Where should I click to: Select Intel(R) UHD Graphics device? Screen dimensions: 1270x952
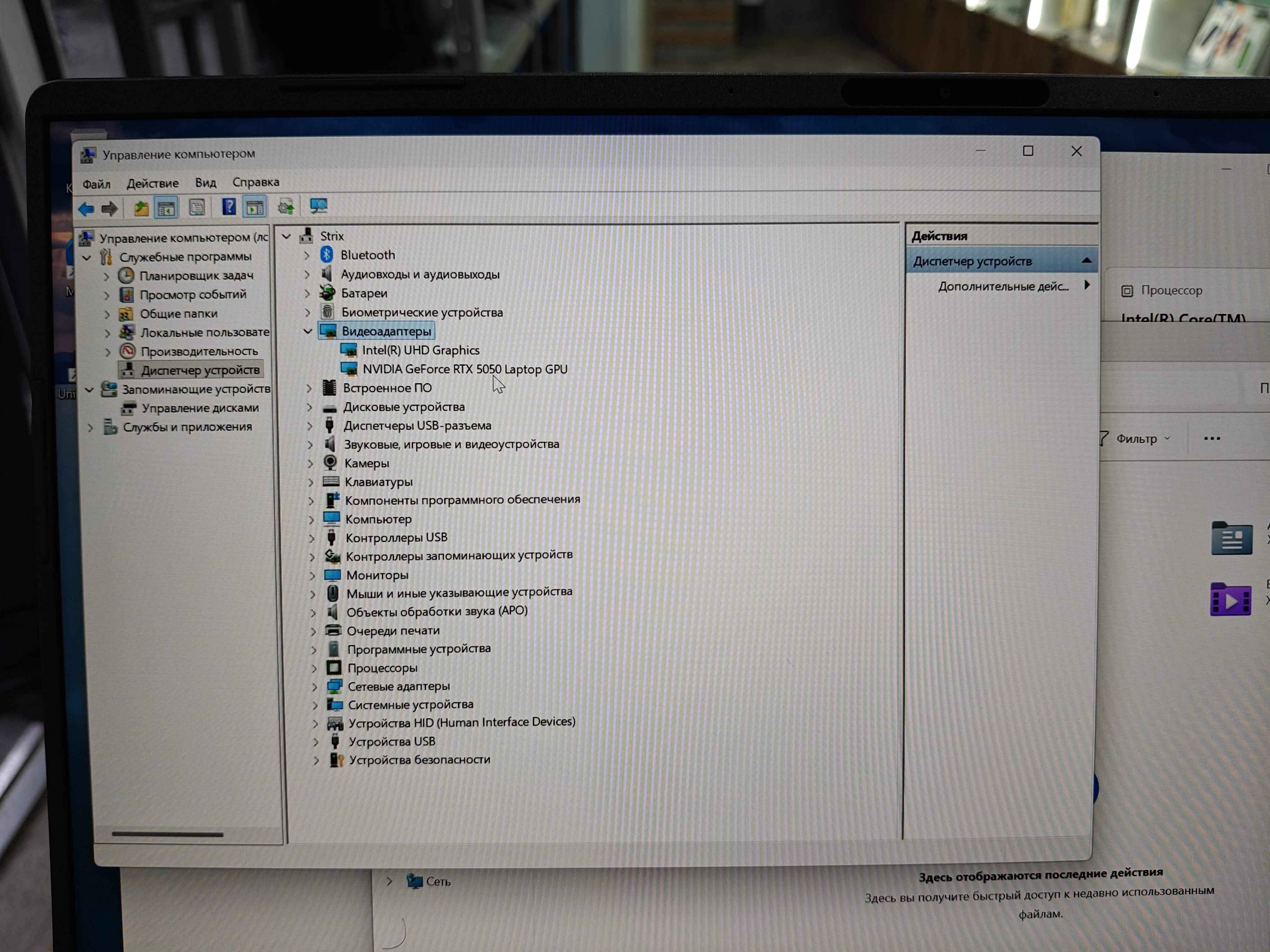[420, 350]
